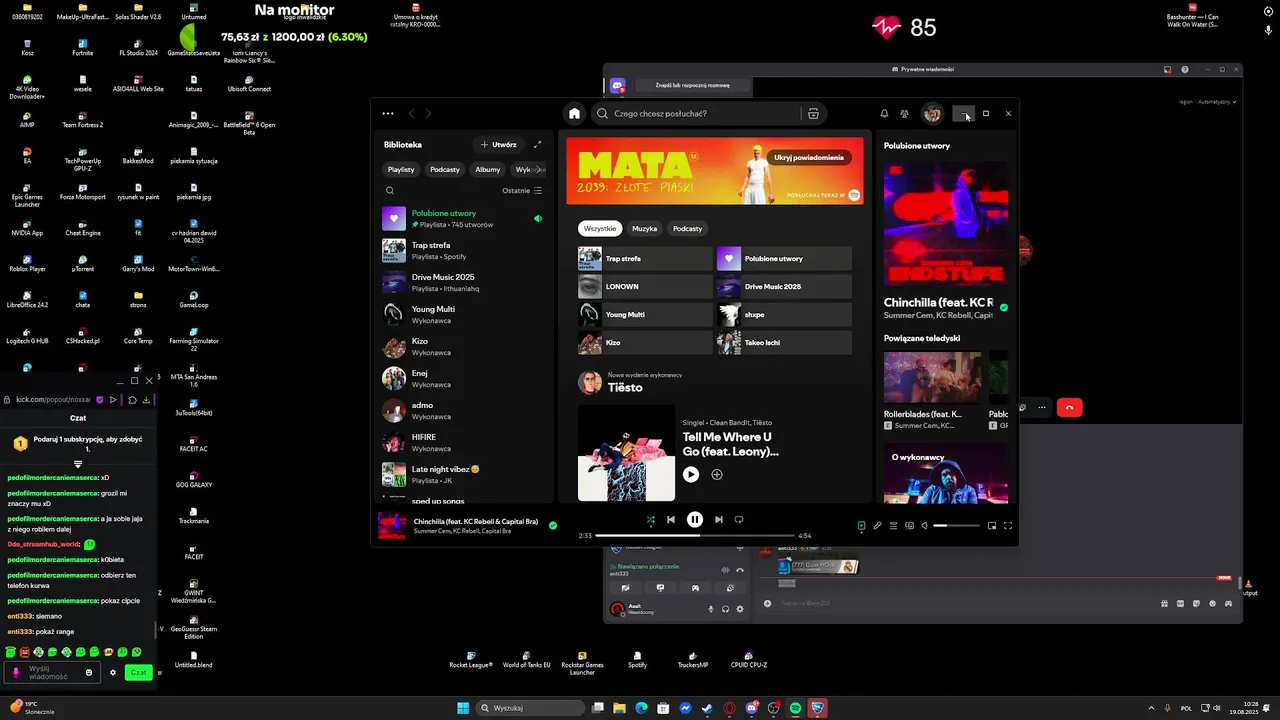Hide notifications with Ukryj powiadomienia
This screenshot has height=720, width=1280.
[809, 157]
